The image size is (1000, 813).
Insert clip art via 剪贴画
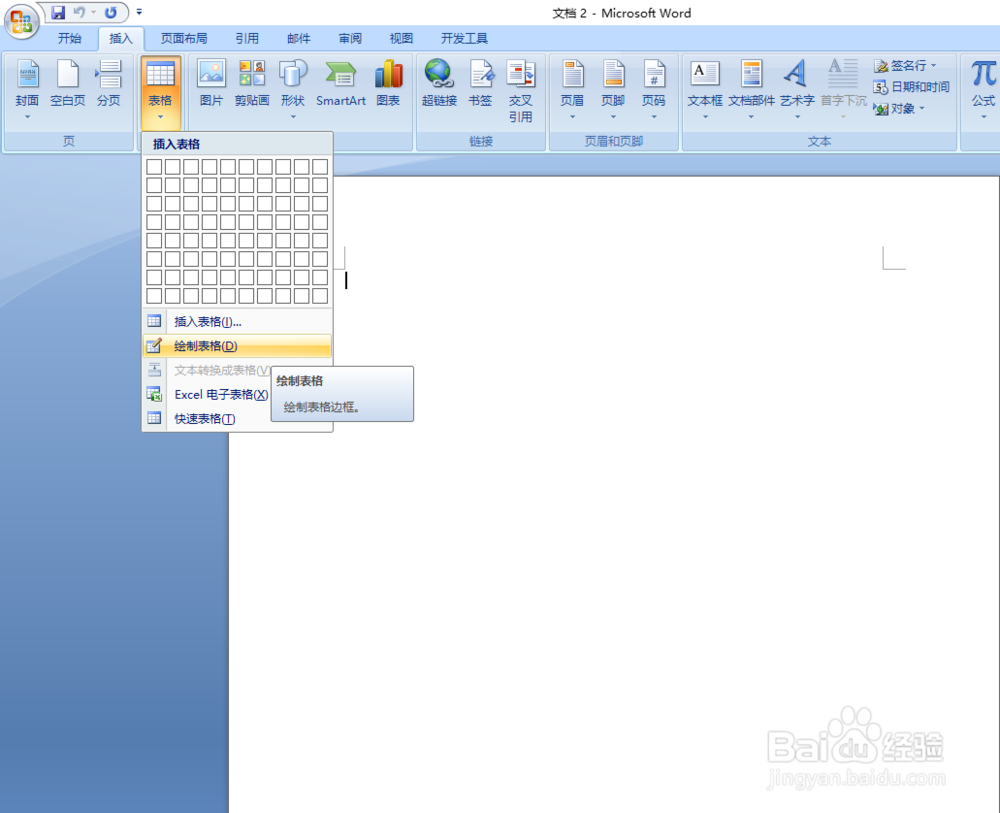[x=252, y=83]
